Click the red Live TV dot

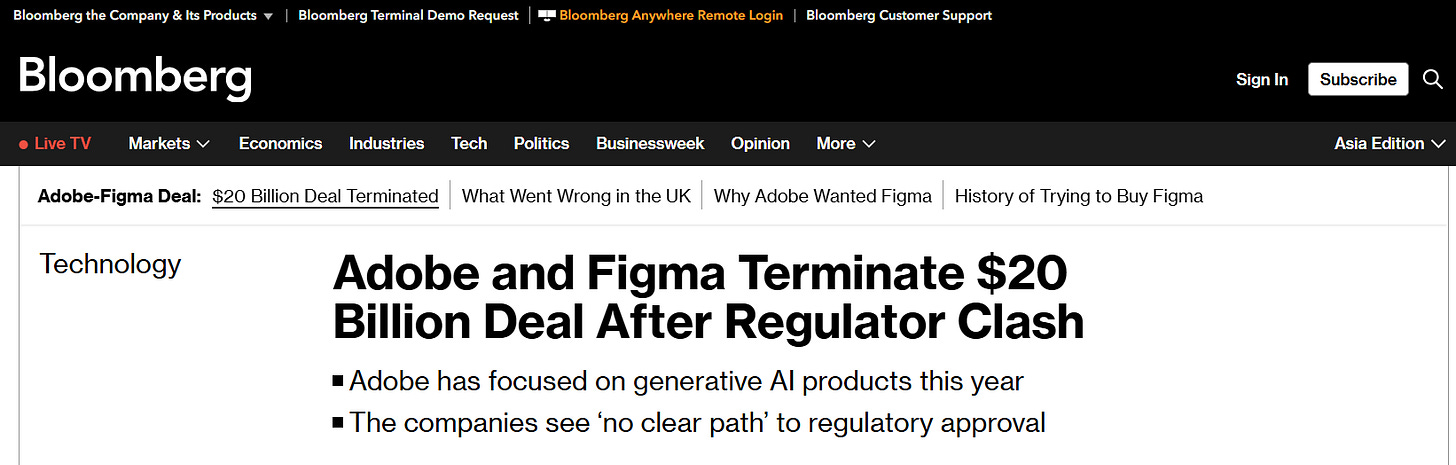(x=23, y=144)
